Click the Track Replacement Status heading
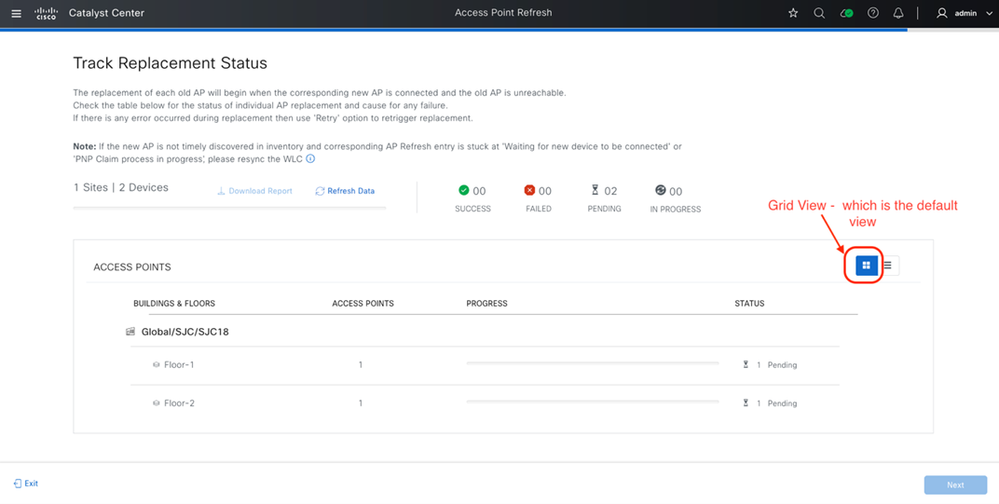Screen dimensions: 999x504 coord(170,63)
